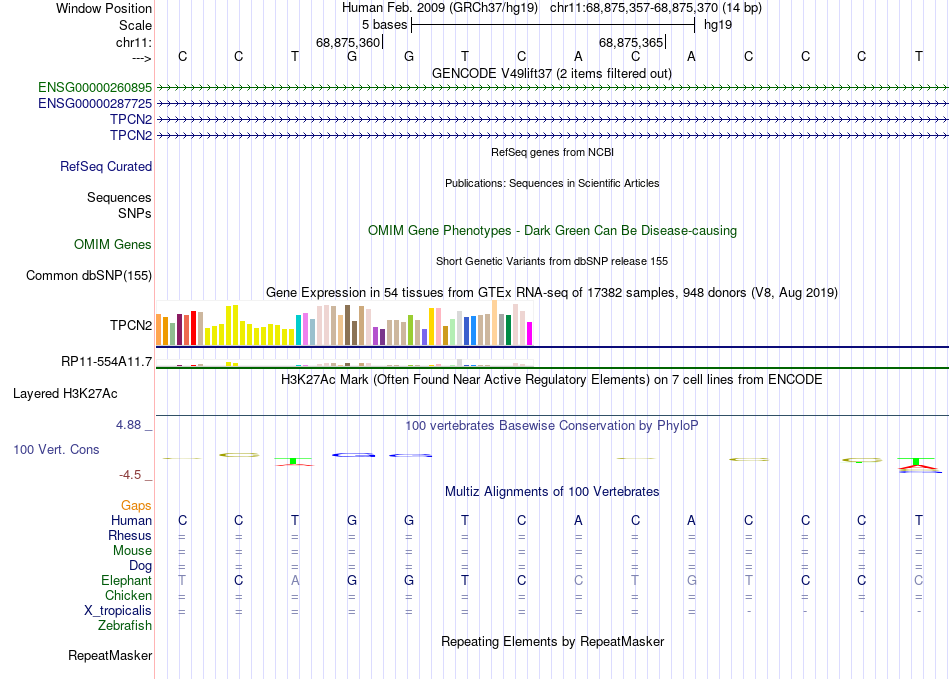Click the Common dbSNP(155) track label
Screen dimensions: 950x679
pyautogui.click(x=89, y=276)
